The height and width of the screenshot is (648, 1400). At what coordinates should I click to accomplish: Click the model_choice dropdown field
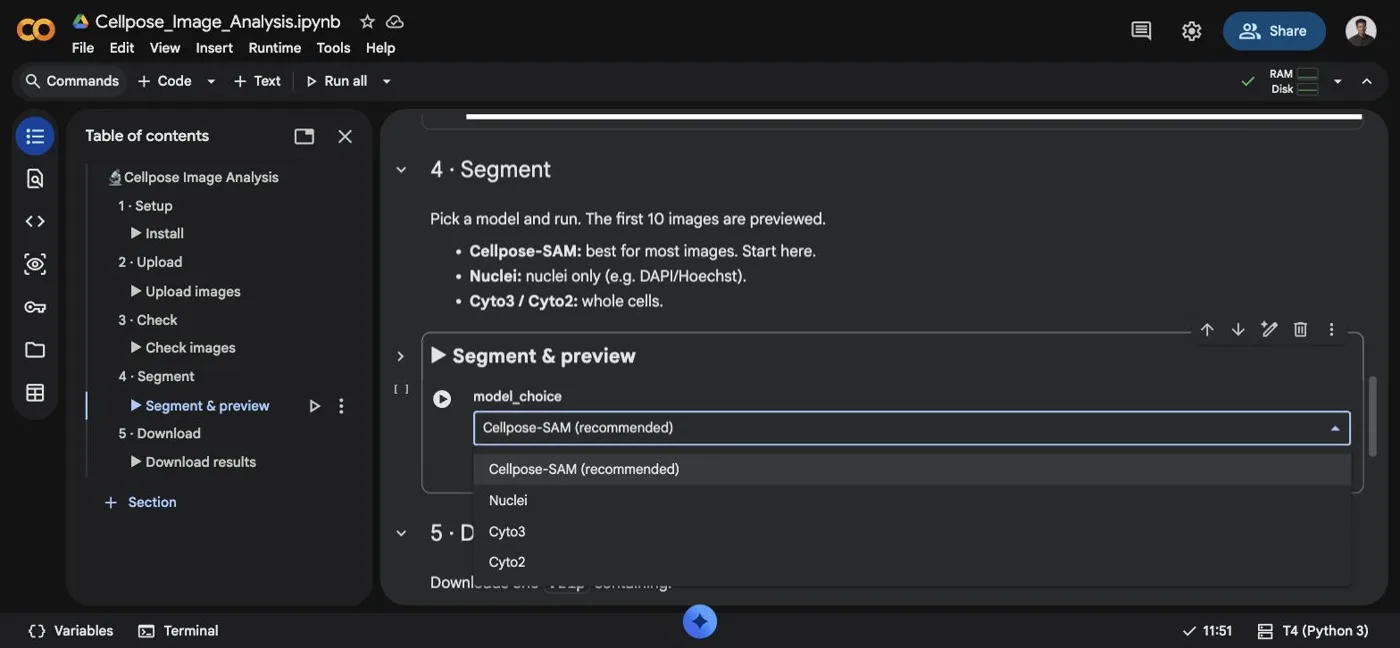tap(911, 428)
